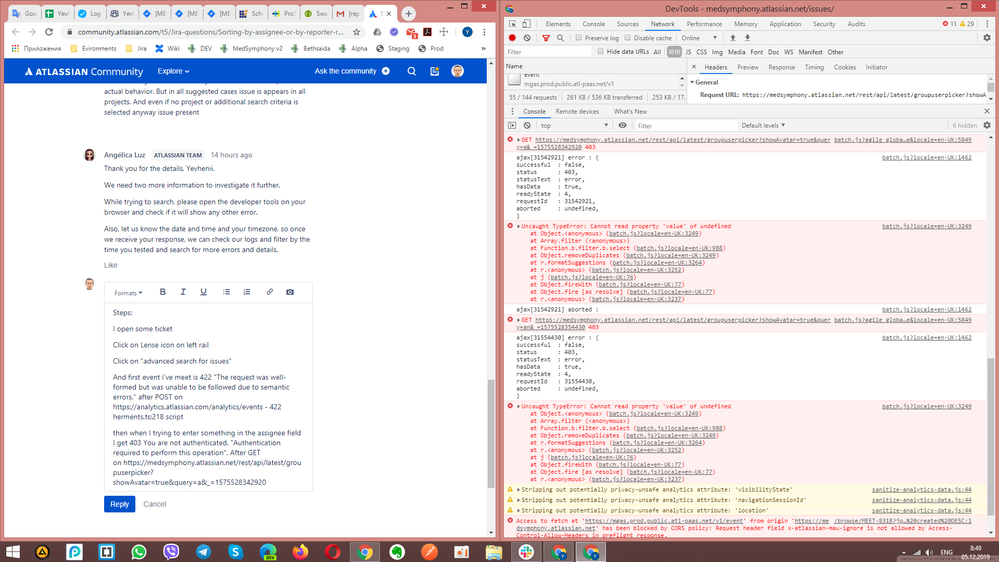Click the Italic formatting icon in reply editor
Screen dimensions: 999x562
click(x=183, y=292)
